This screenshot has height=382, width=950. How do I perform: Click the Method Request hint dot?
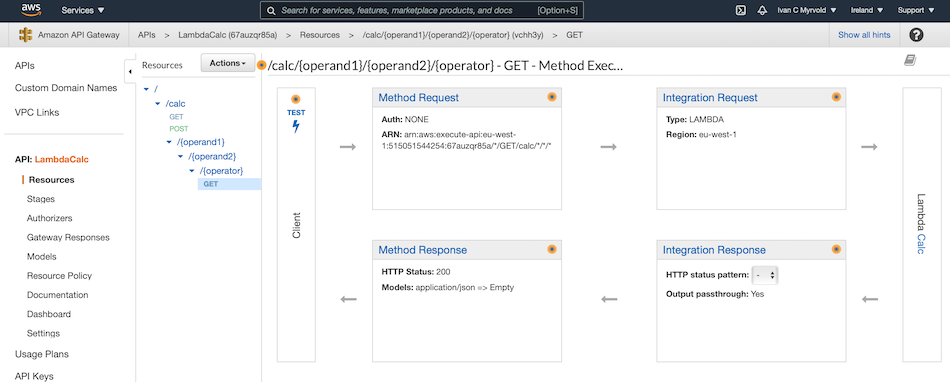(x=552, y=97)
